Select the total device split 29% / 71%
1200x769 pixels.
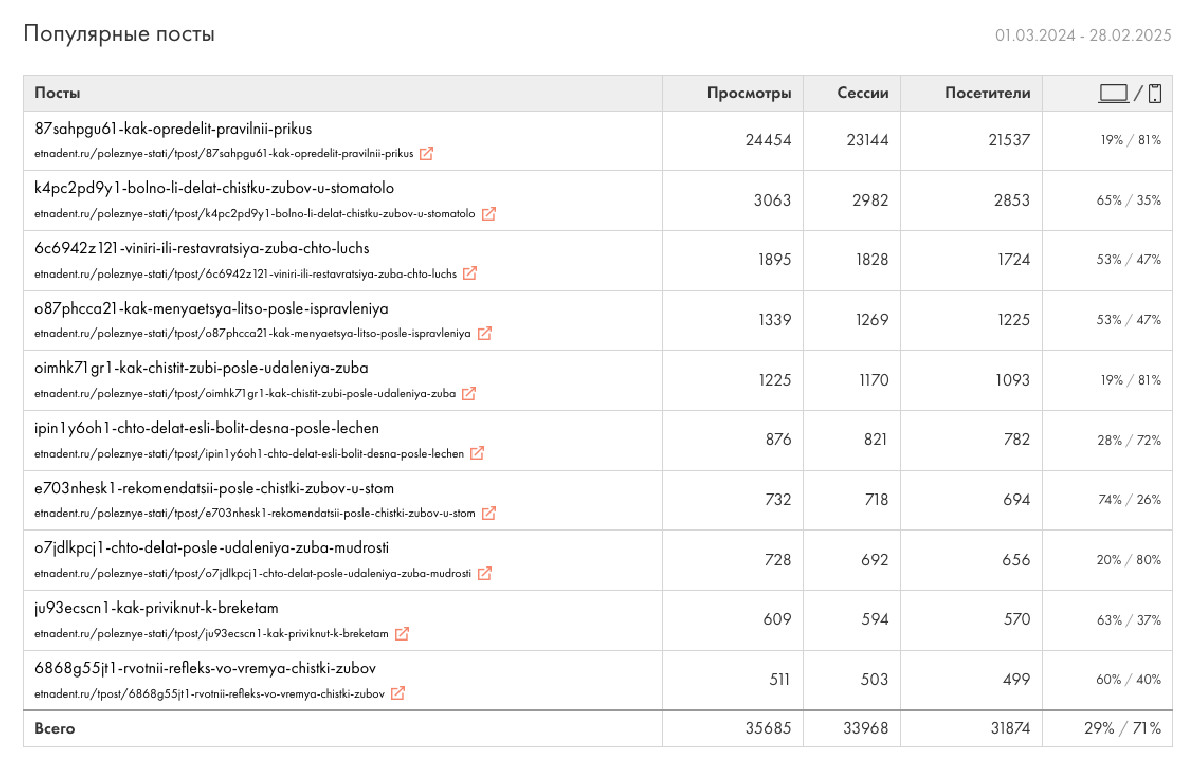1123,729
